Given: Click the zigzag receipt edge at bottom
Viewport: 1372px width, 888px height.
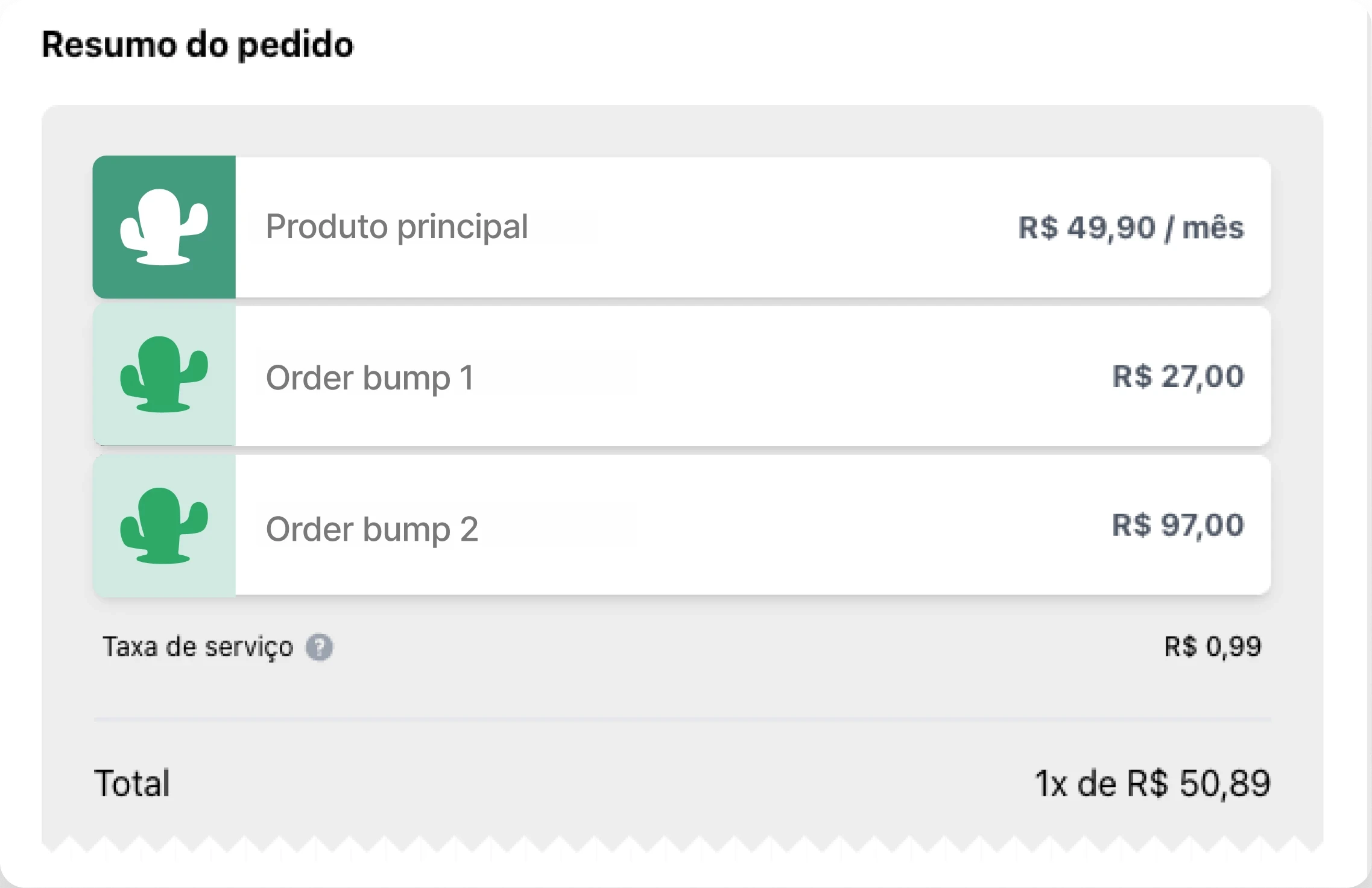Looking at the screenshot, I should (x=681, y=844).
